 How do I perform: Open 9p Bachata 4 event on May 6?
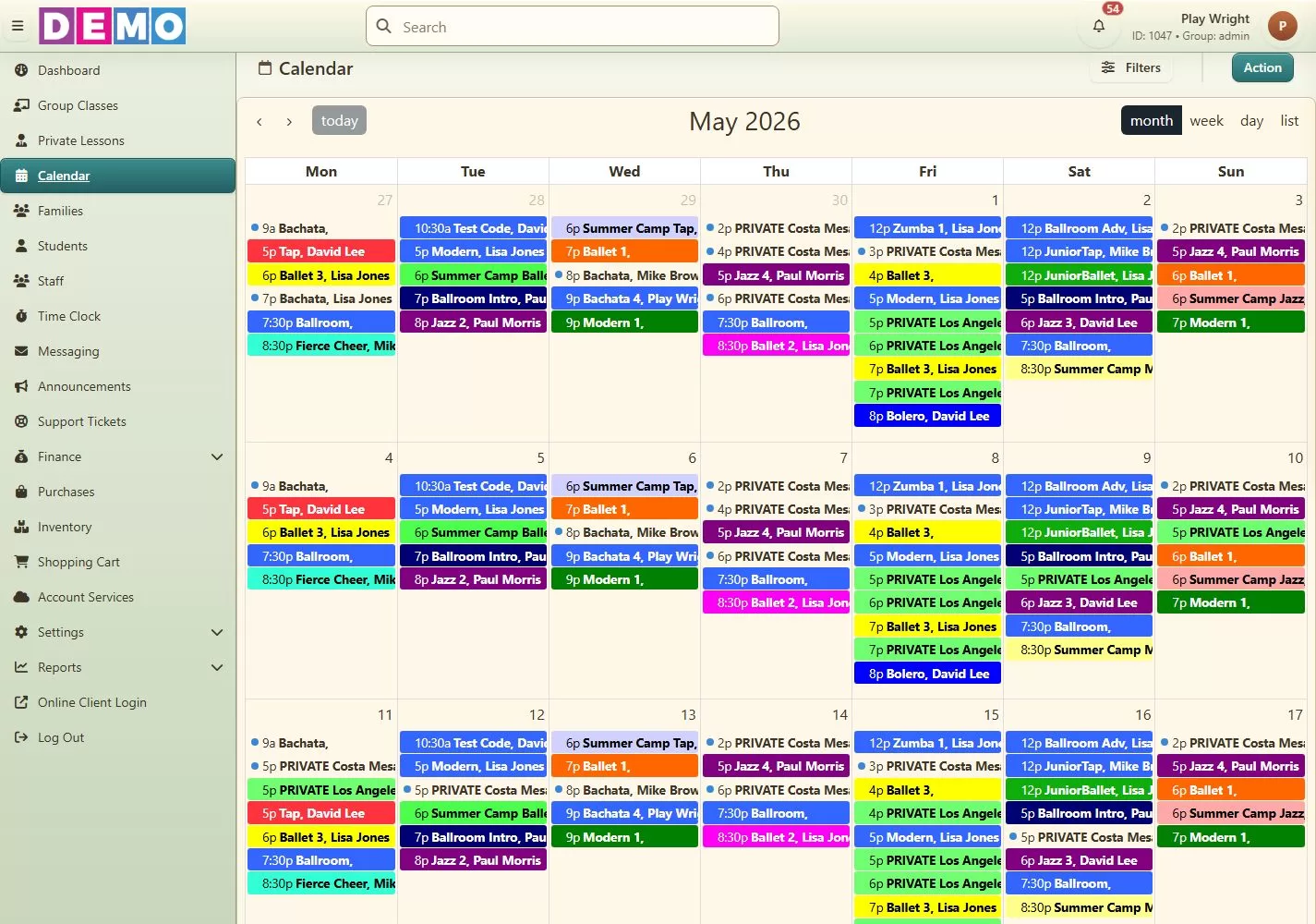[x=625, y=556]
